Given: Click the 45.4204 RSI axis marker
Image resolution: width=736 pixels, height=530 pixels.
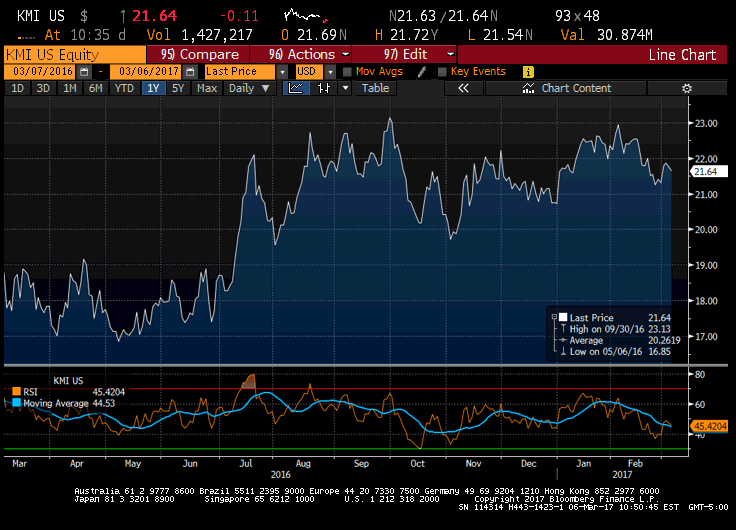Looking at the screenshot, I should click(709, 426).
